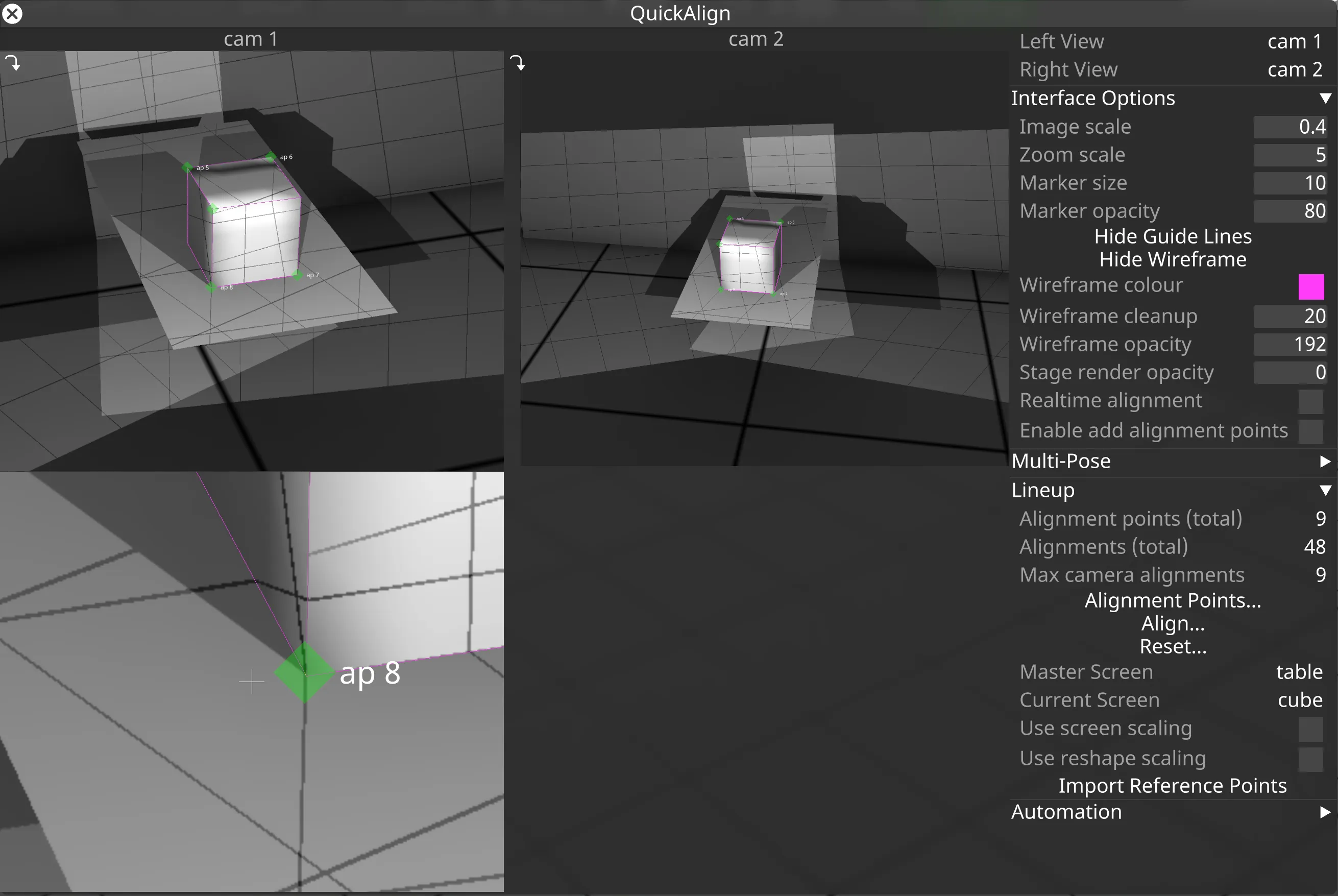Image resolution: width=1338 pixels, height=896 pixels.
Task: Click the large ap 8 diamond in zoom view
Action: pyautogui.click(x=304, y=672)
